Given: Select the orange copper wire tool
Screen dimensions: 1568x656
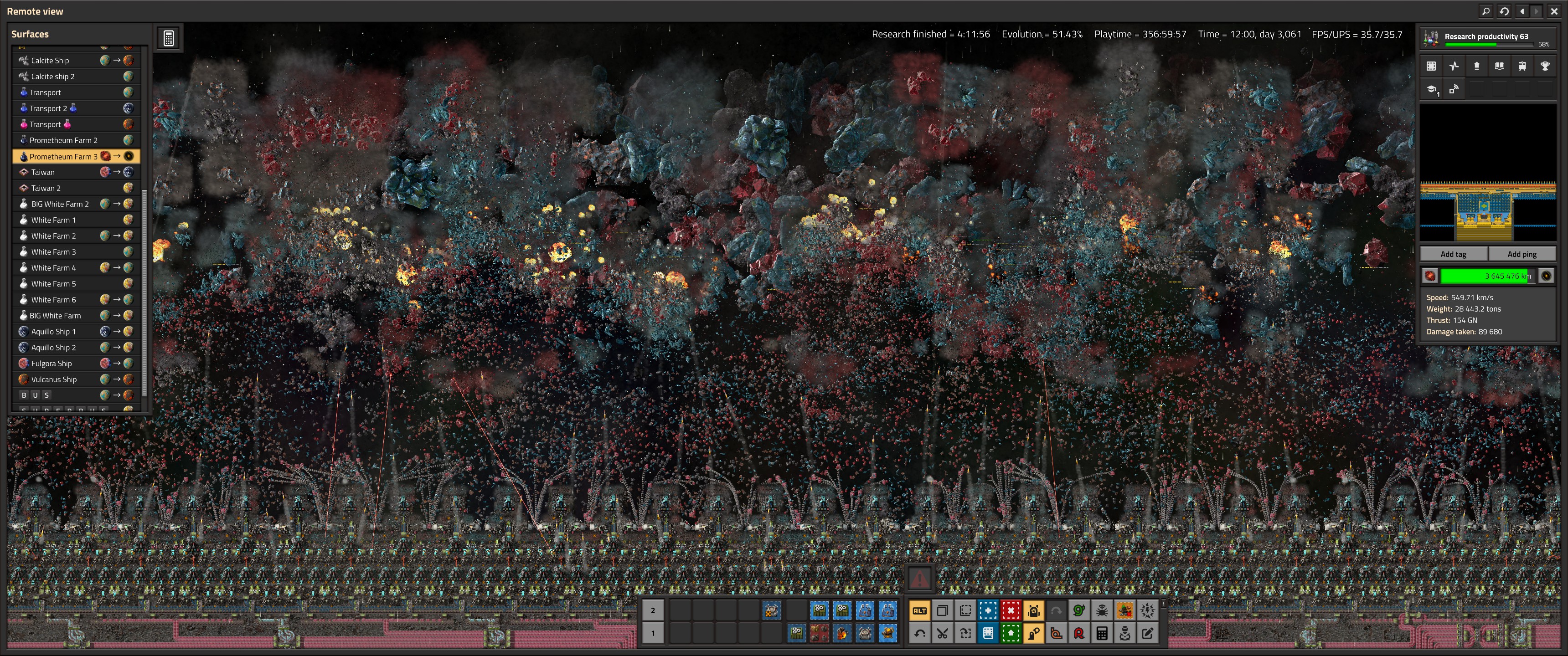Looking at the screenshot, I should pos(1056,634).
